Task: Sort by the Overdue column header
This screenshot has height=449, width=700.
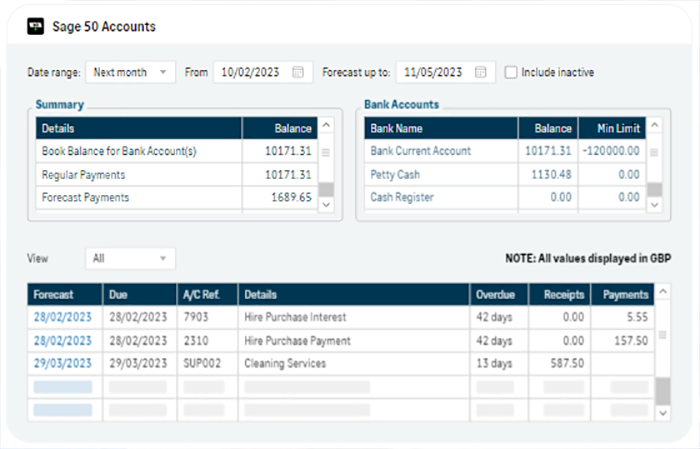Action: (x=499, y=295)
